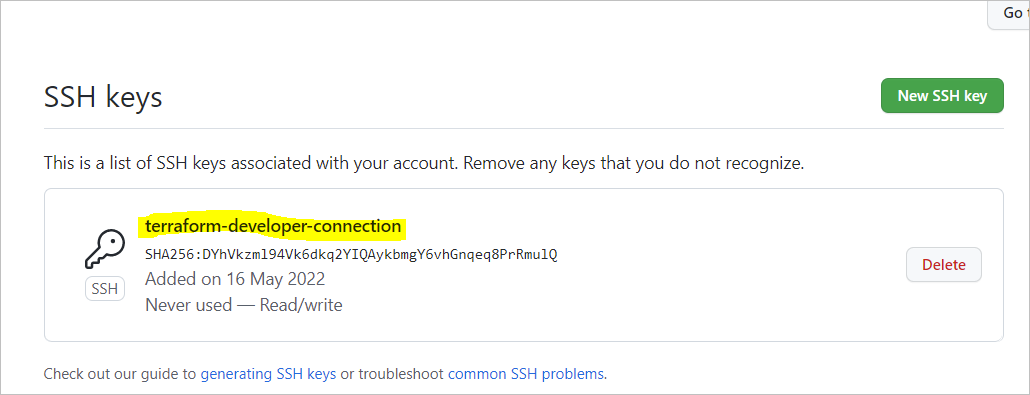The height and width of the screenshot is (395, 1030).
Task: Click the SHA256 fingerprint hash string
Action: (x=351, y=254)
